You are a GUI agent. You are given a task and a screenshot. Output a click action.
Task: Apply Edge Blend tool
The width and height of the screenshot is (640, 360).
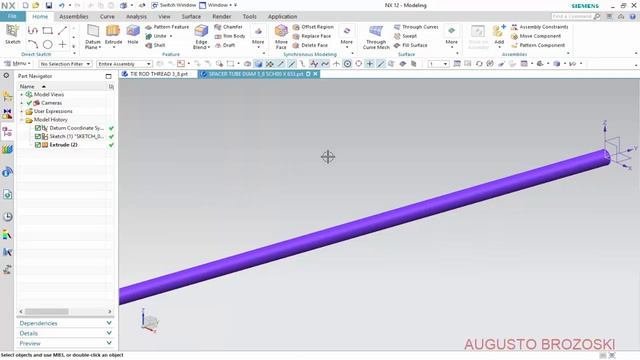[201, 37]
